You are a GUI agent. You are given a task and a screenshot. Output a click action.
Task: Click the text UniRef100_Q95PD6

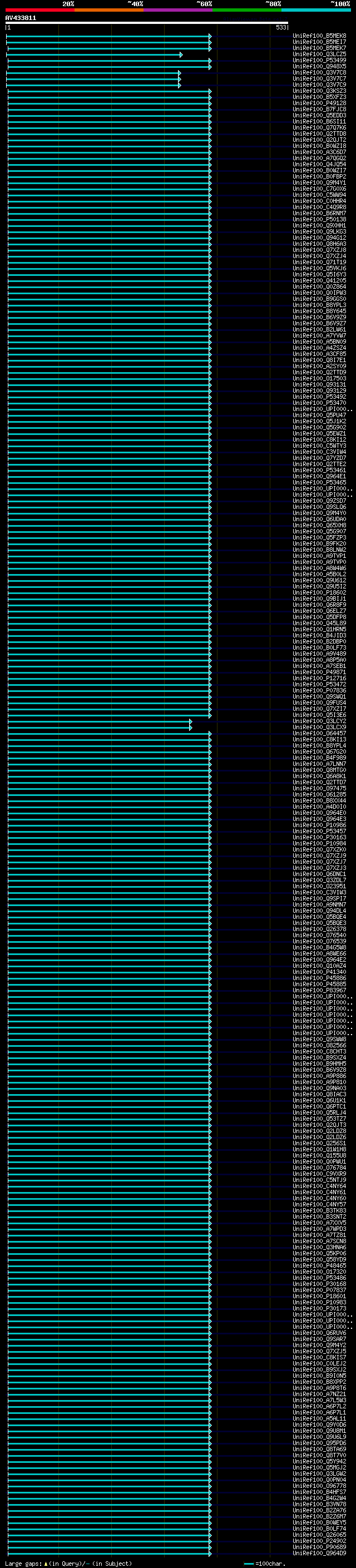tap(319, 1443)
